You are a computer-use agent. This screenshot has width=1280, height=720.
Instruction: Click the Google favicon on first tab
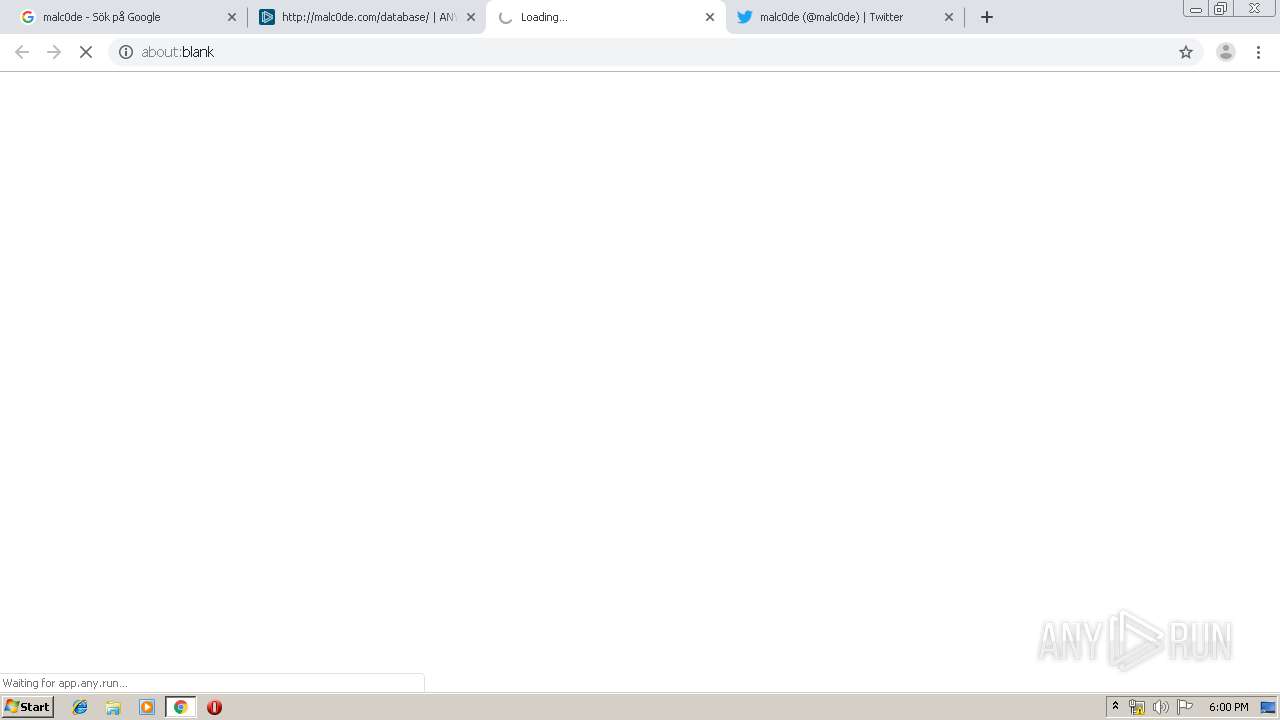click(27, 17)
